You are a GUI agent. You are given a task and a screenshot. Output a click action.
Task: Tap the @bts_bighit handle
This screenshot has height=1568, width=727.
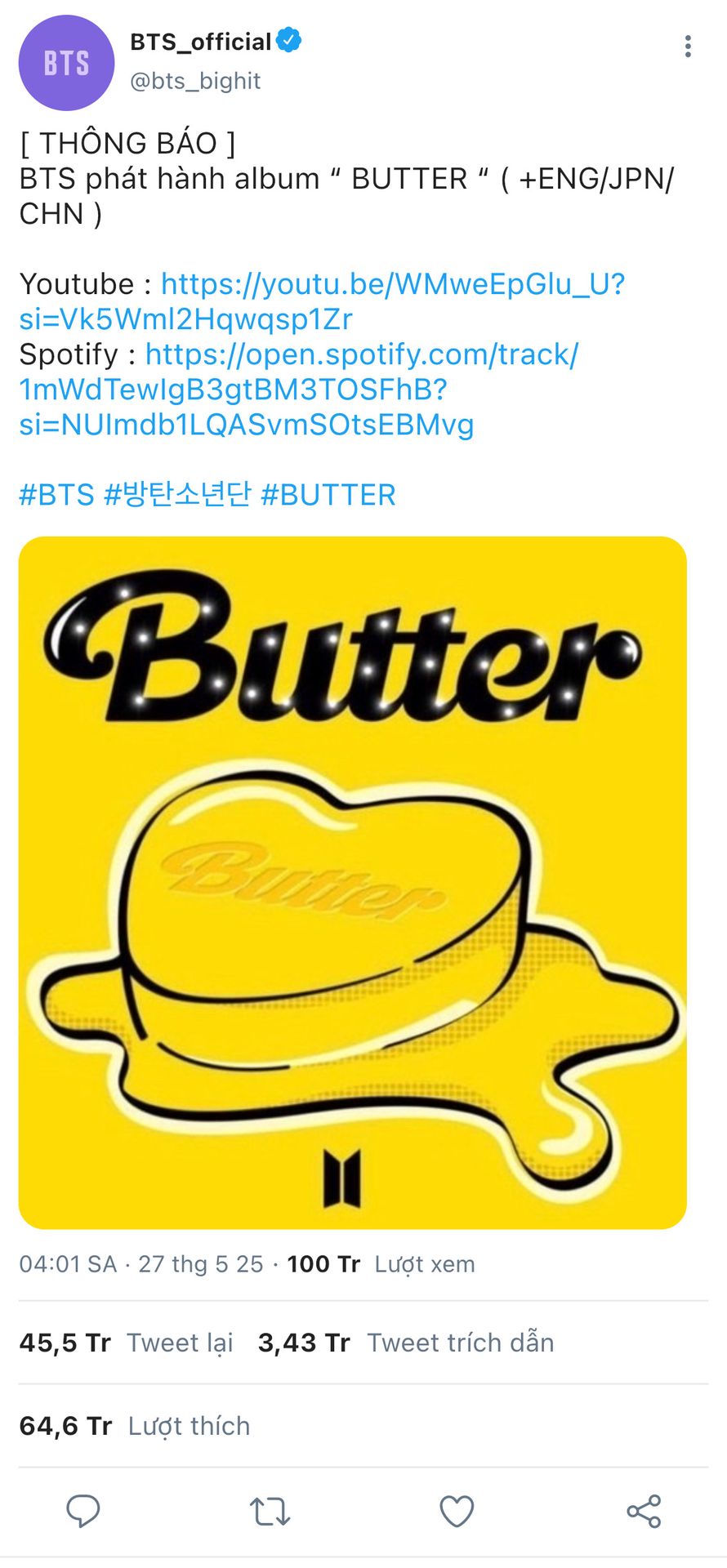[x=195, y=81]
